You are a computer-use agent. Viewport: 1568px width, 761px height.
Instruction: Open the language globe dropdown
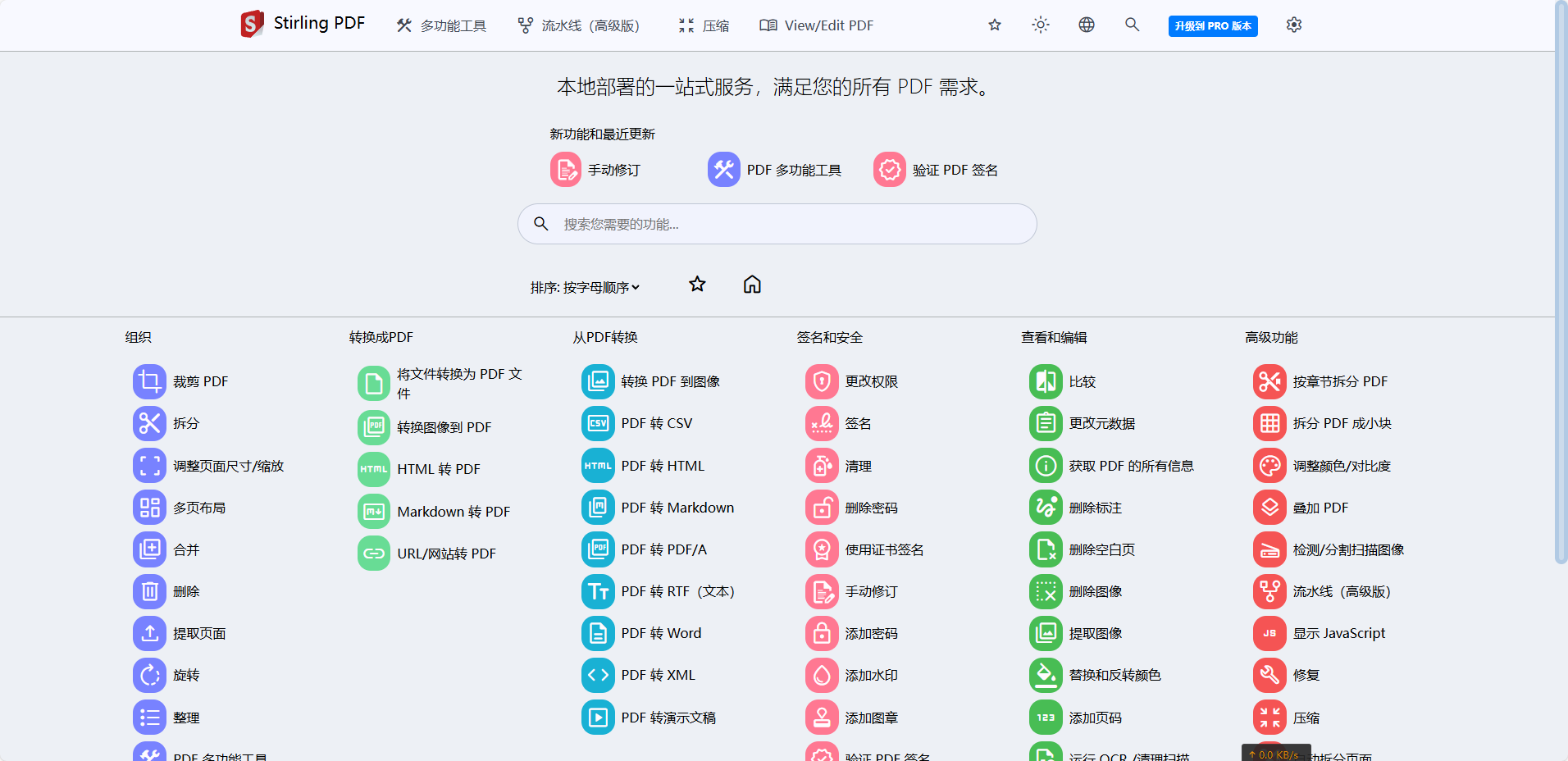click(1086, 25)
